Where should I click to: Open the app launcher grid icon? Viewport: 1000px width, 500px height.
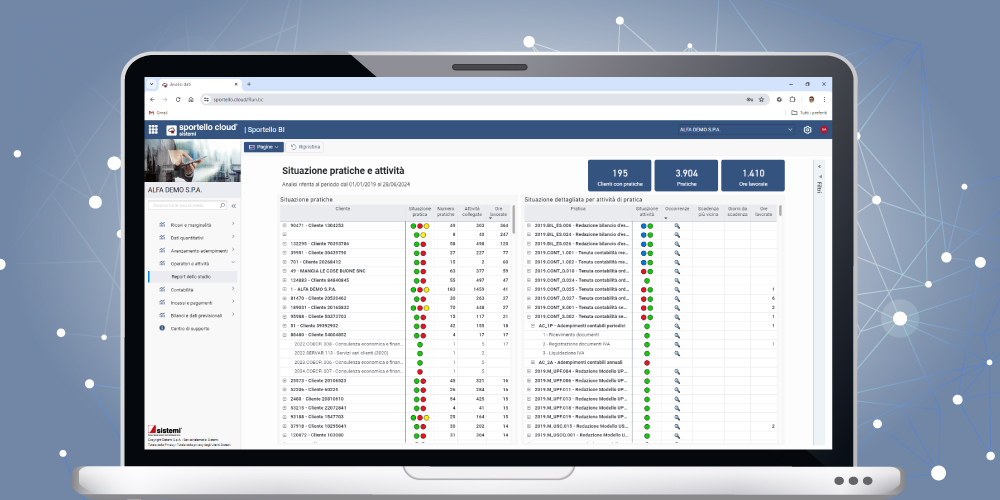[153, 130]
